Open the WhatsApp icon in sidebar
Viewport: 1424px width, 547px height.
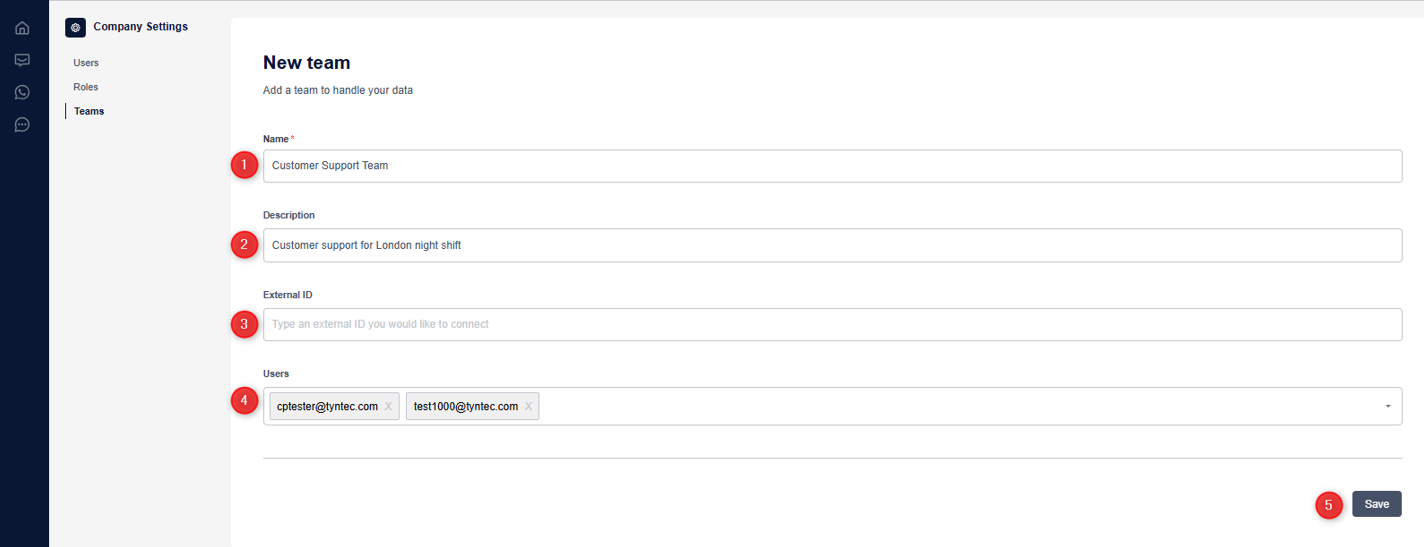coord(22,92)
